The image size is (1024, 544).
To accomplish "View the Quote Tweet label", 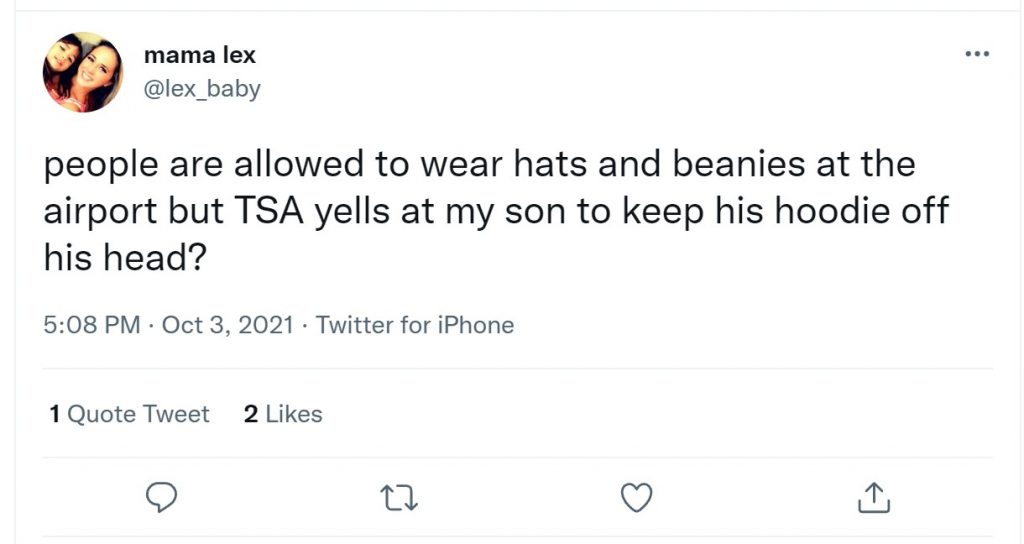I will click(x=138, y=414).
